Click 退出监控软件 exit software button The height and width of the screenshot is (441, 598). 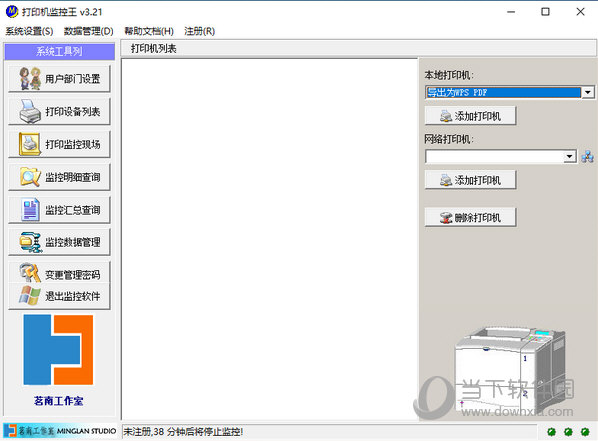point(59,296)
